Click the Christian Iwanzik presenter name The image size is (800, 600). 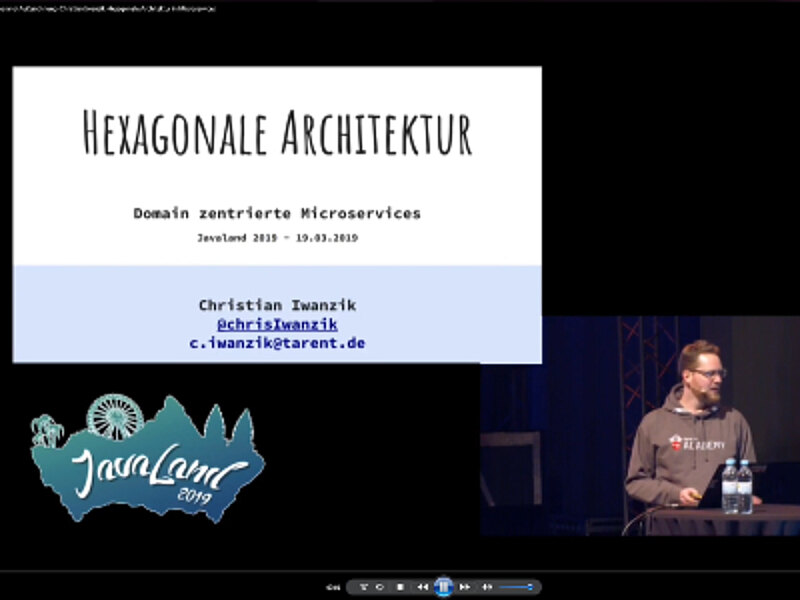[x=277, y=305]
